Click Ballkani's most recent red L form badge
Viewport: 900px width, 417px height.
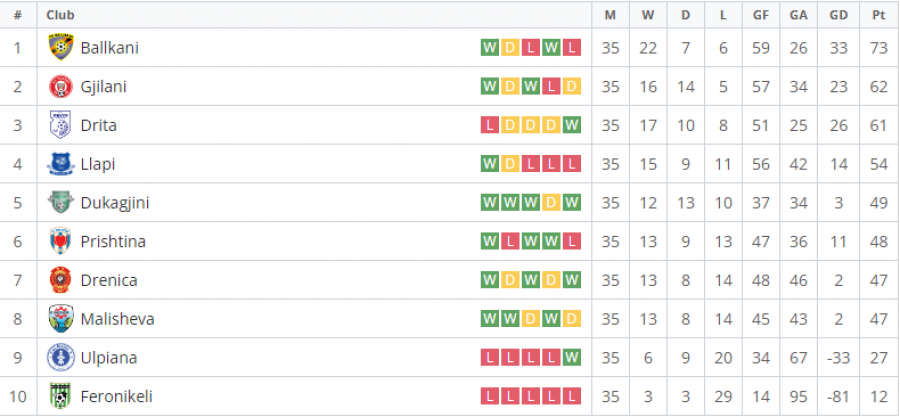(x=572, y=48)
